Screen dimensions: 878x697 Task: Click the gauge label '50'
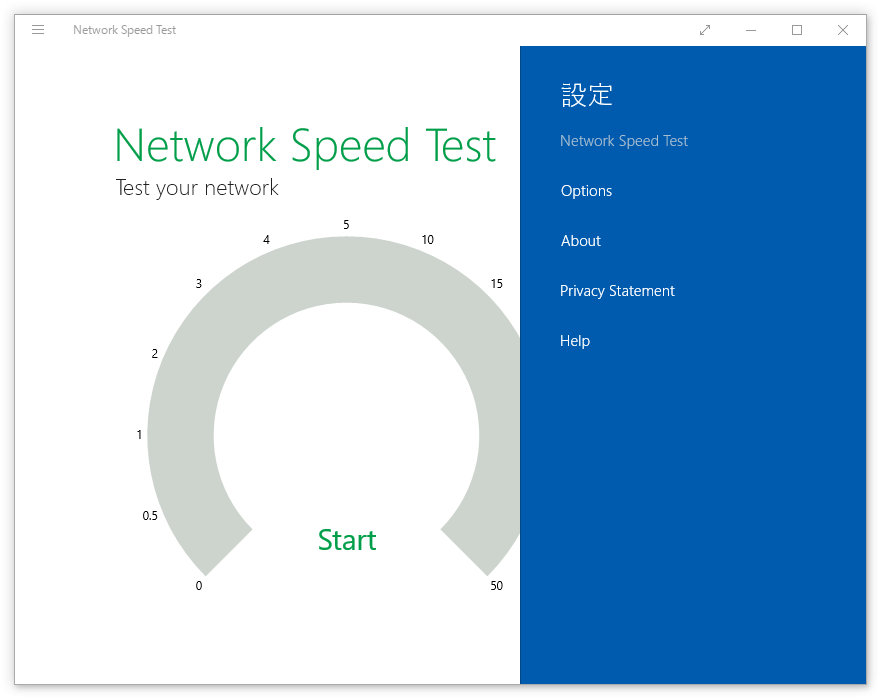pos(496,586)
